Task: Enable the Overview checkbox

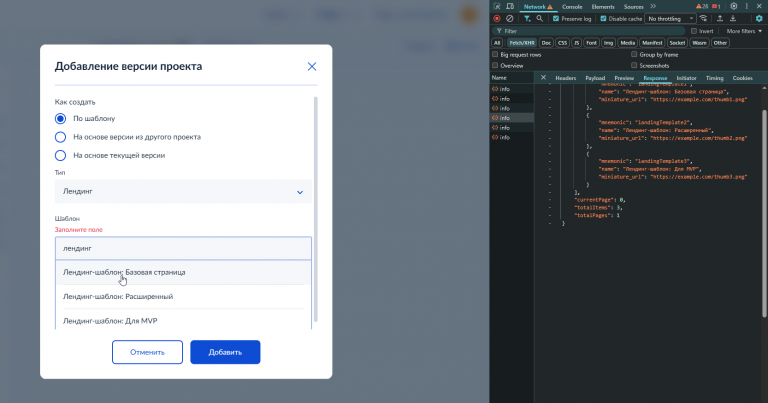Action: click(x=495, y=65)
